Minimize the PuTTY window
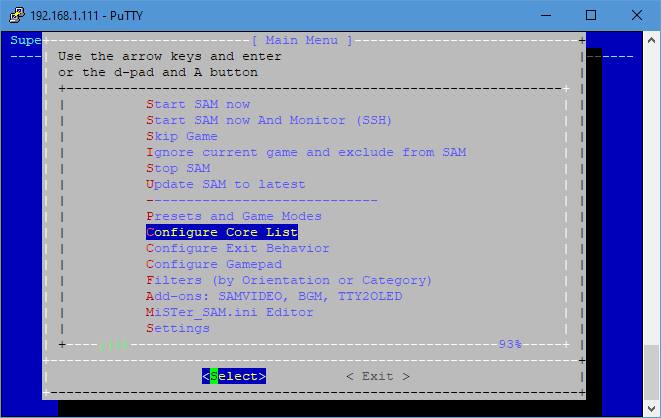The height and width of the screenshot is (418, 661). [x=546, y=15]
